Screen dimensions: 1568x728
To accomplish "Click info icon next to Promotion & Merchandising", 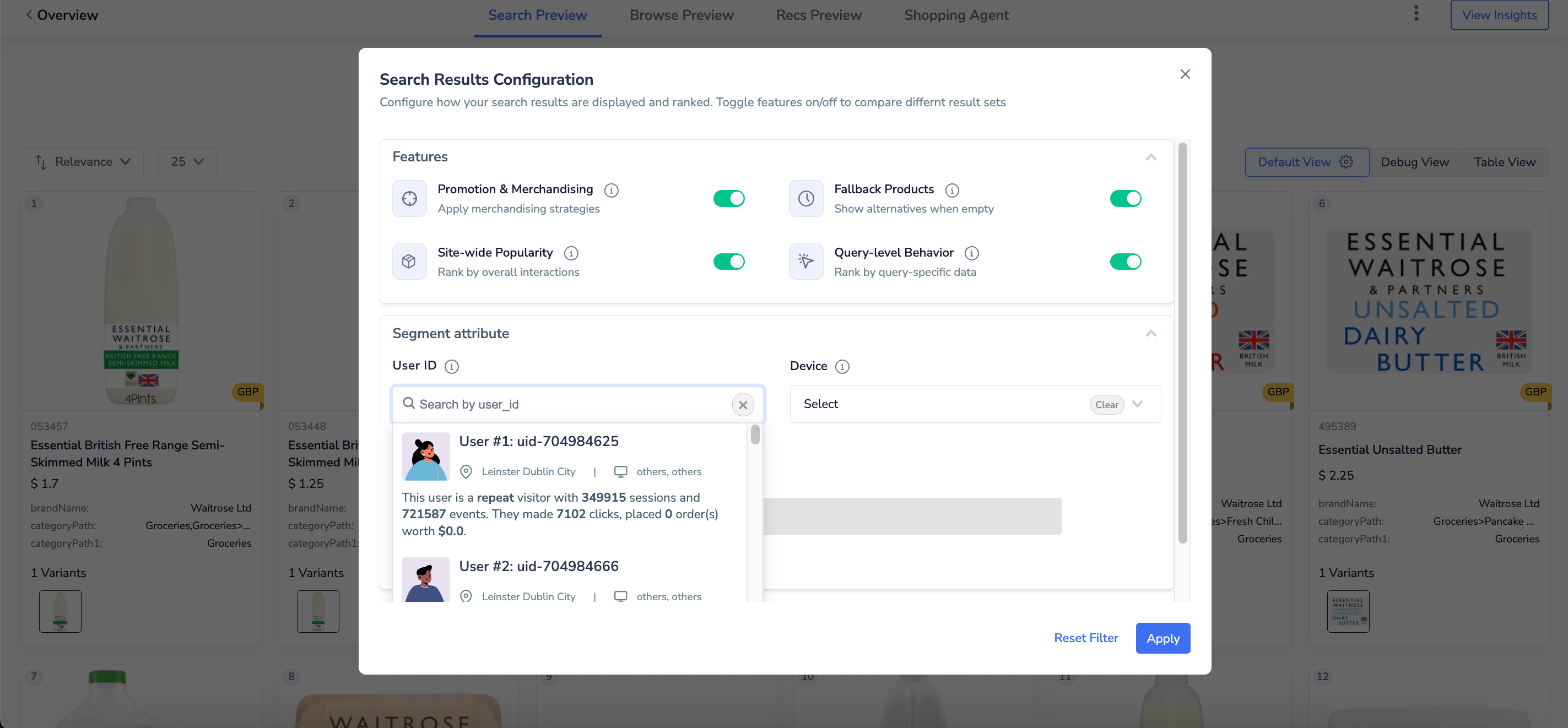I will point(611,191).
